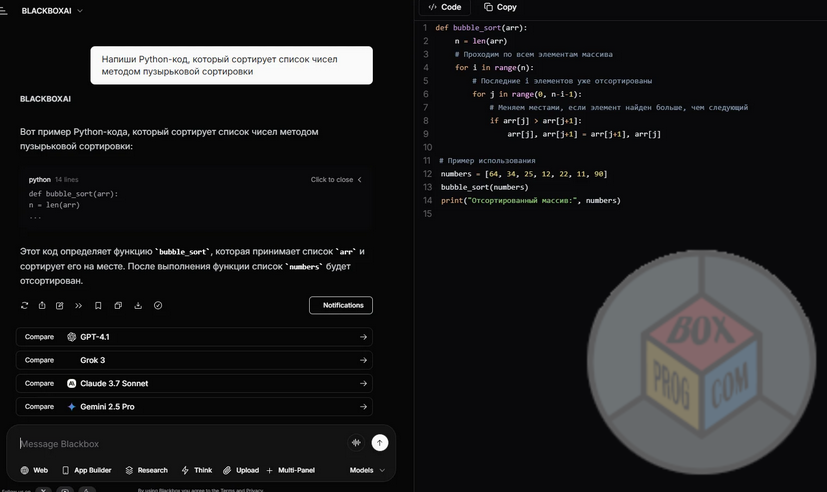Collapse python code block via Click to close
This screenshot has height=492, width=827.
click(x=336, y=180)
